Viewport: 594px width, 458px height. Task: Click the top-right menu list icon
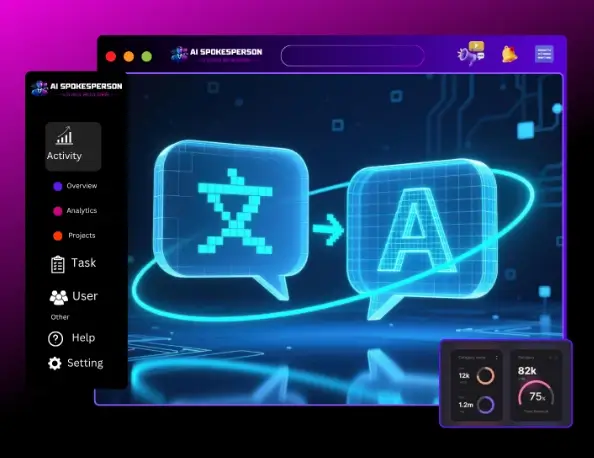544,54
